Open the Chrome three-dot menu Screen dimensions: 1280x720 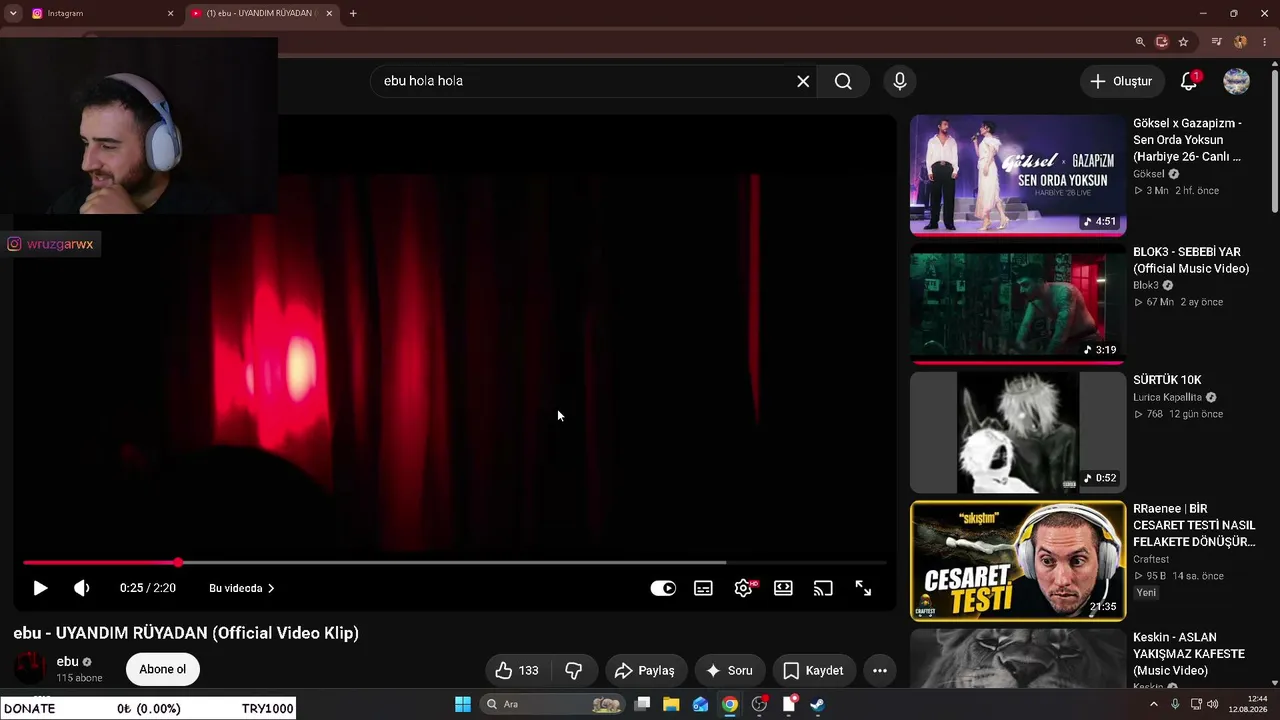(x=1265, y=42)
